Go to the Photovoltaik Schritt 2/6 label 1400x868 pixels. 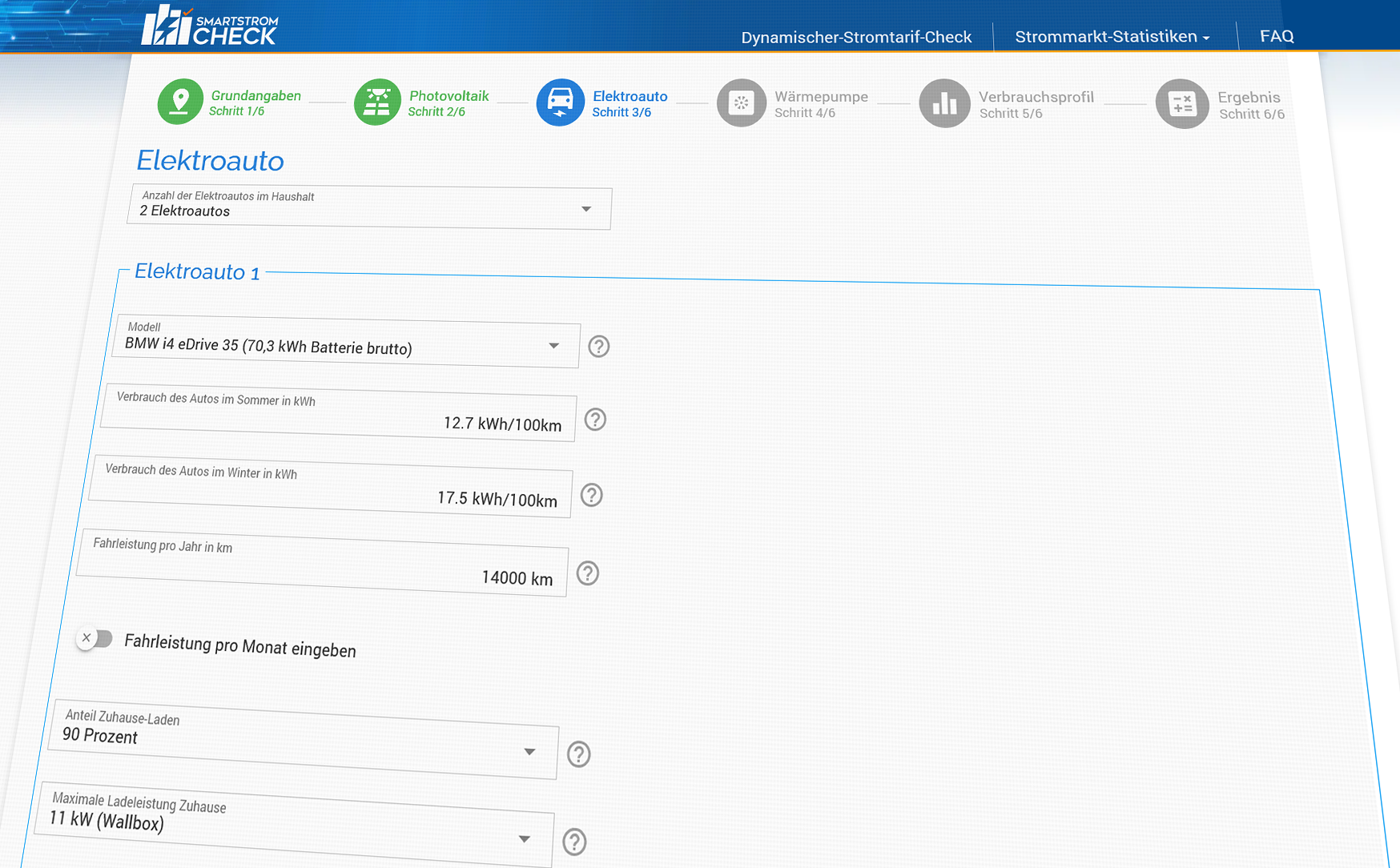449,103
